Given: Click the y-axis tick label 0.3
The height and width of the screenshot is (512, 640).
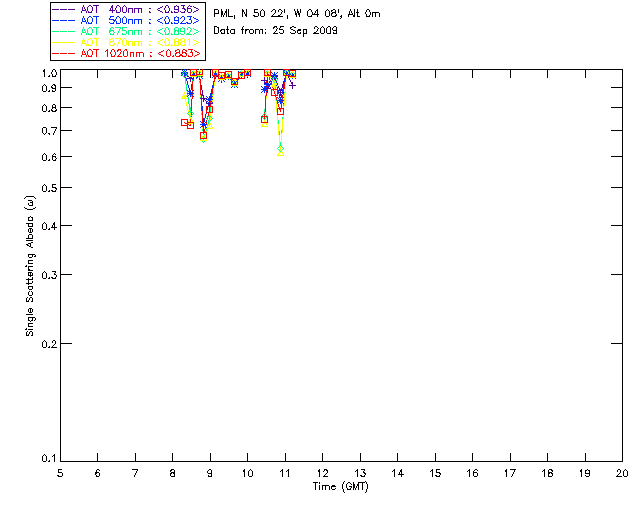Looking at the screenshot, I should (x=46, y=275).
